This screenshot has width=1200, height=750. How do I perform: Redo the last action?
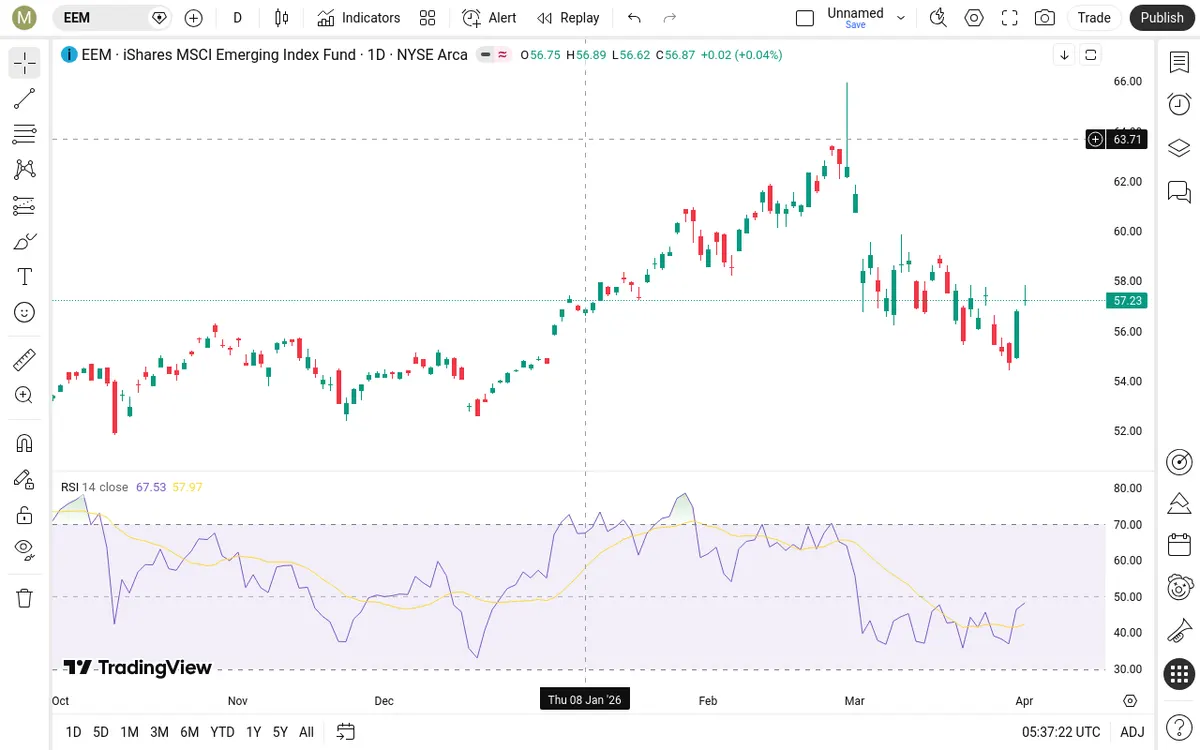point(670,18)
